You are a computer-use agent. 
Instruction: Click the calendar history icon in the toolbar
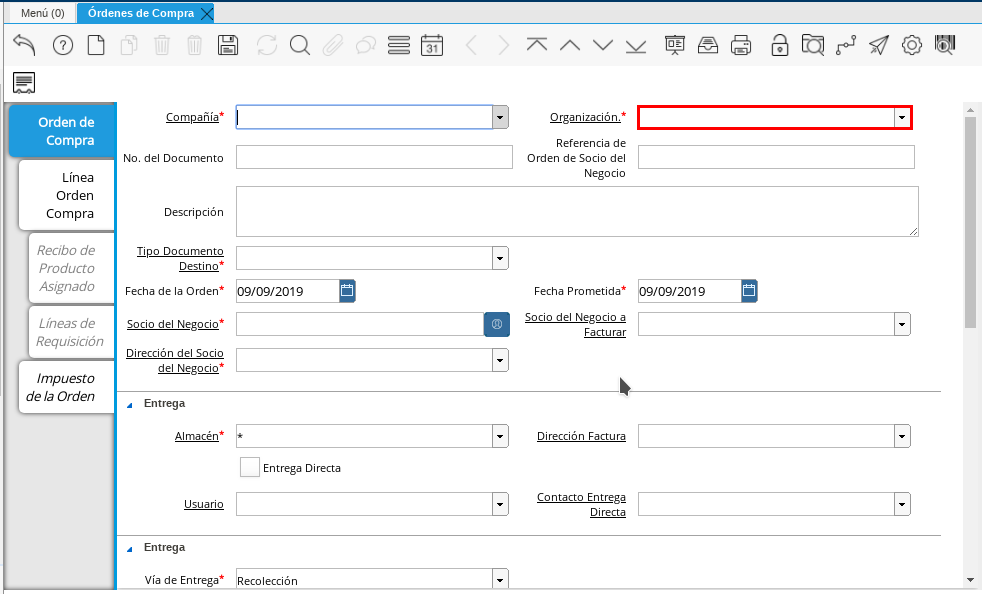click(x=432, y=45)
